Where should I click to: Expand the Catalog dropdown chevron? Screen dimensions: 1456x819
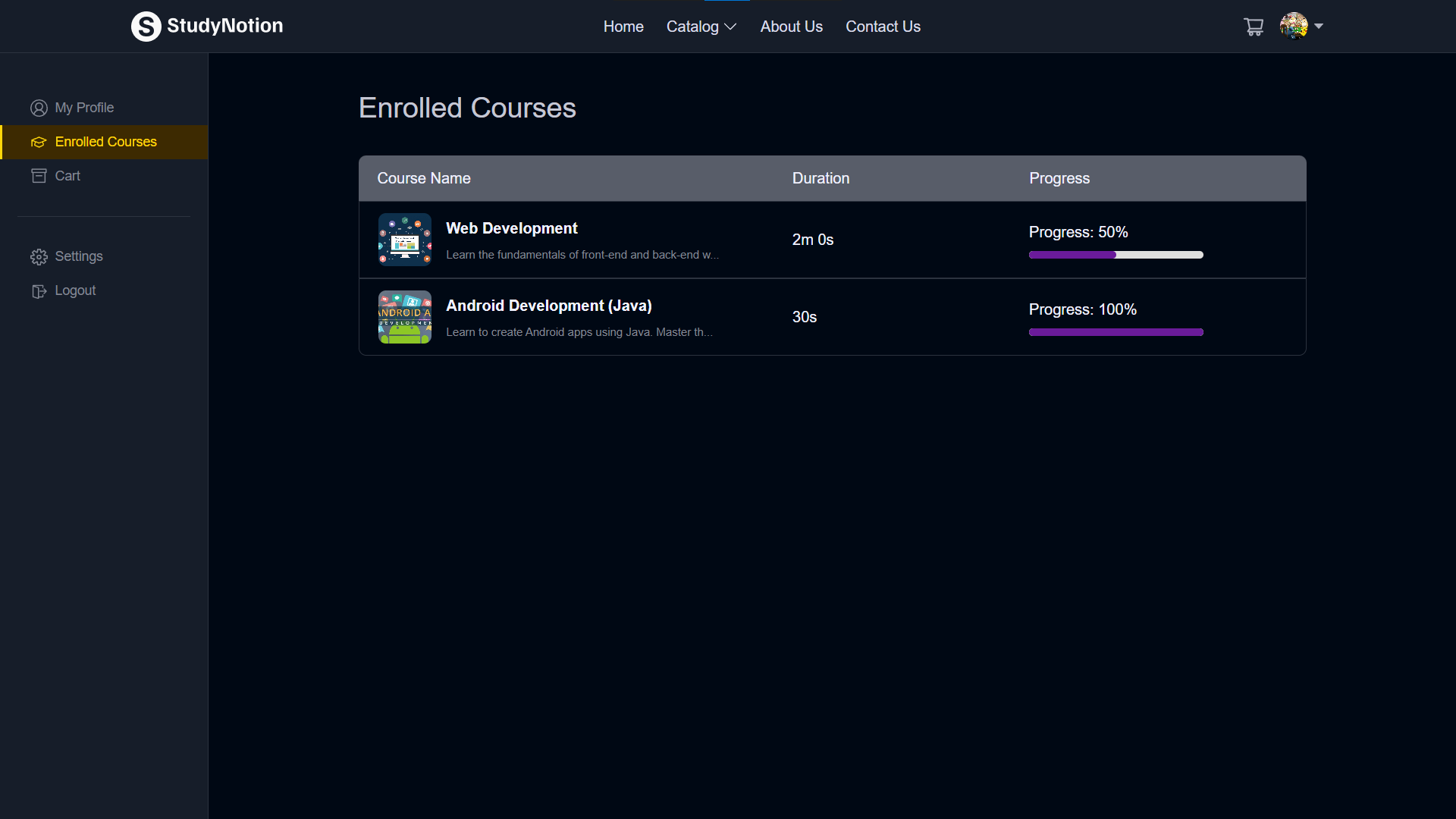tap(730, 27)
